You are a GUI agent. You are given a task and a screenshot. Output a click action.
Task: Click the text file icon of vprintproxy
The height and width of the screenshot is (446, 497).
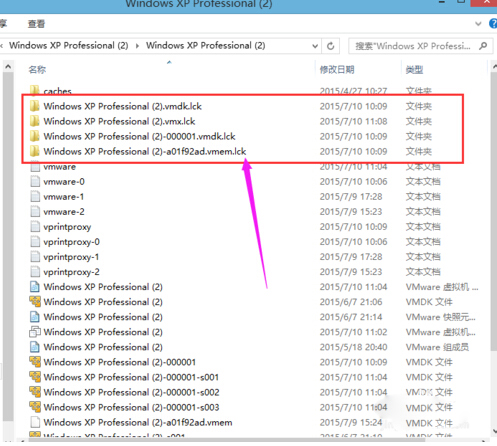pyautogui.click(x=35, y=226)
